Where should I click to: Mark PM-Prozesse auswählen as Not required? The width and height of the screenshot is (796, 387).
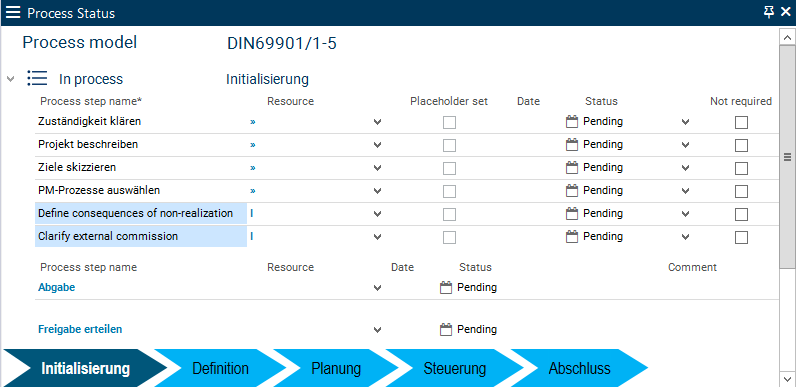742,191
